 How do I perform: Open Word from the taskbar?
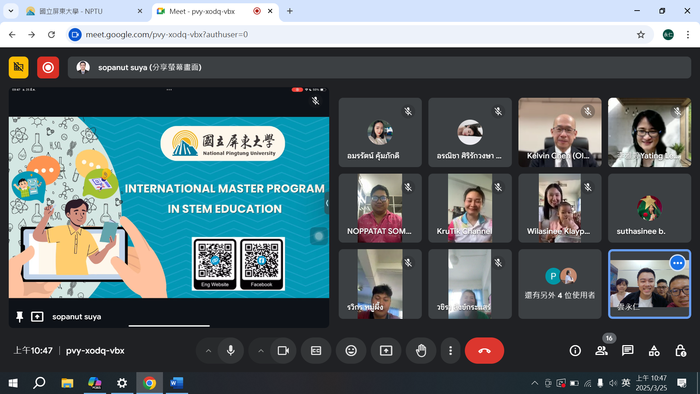[x=177, y=383]
